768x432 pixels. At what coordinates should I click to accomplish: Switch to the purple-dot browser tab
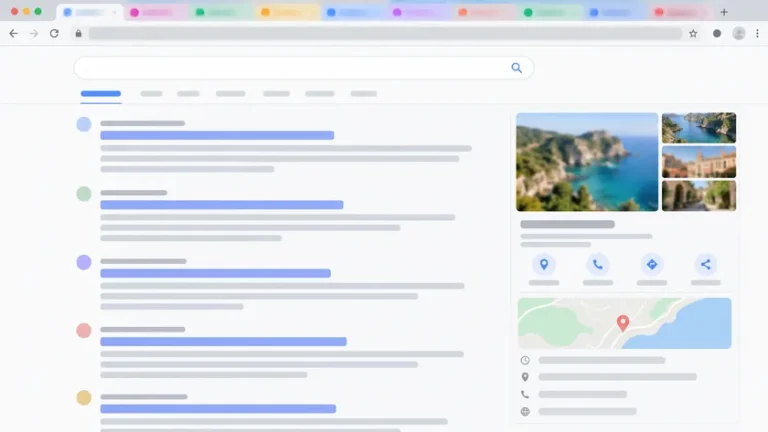click(x=418, y=12)
